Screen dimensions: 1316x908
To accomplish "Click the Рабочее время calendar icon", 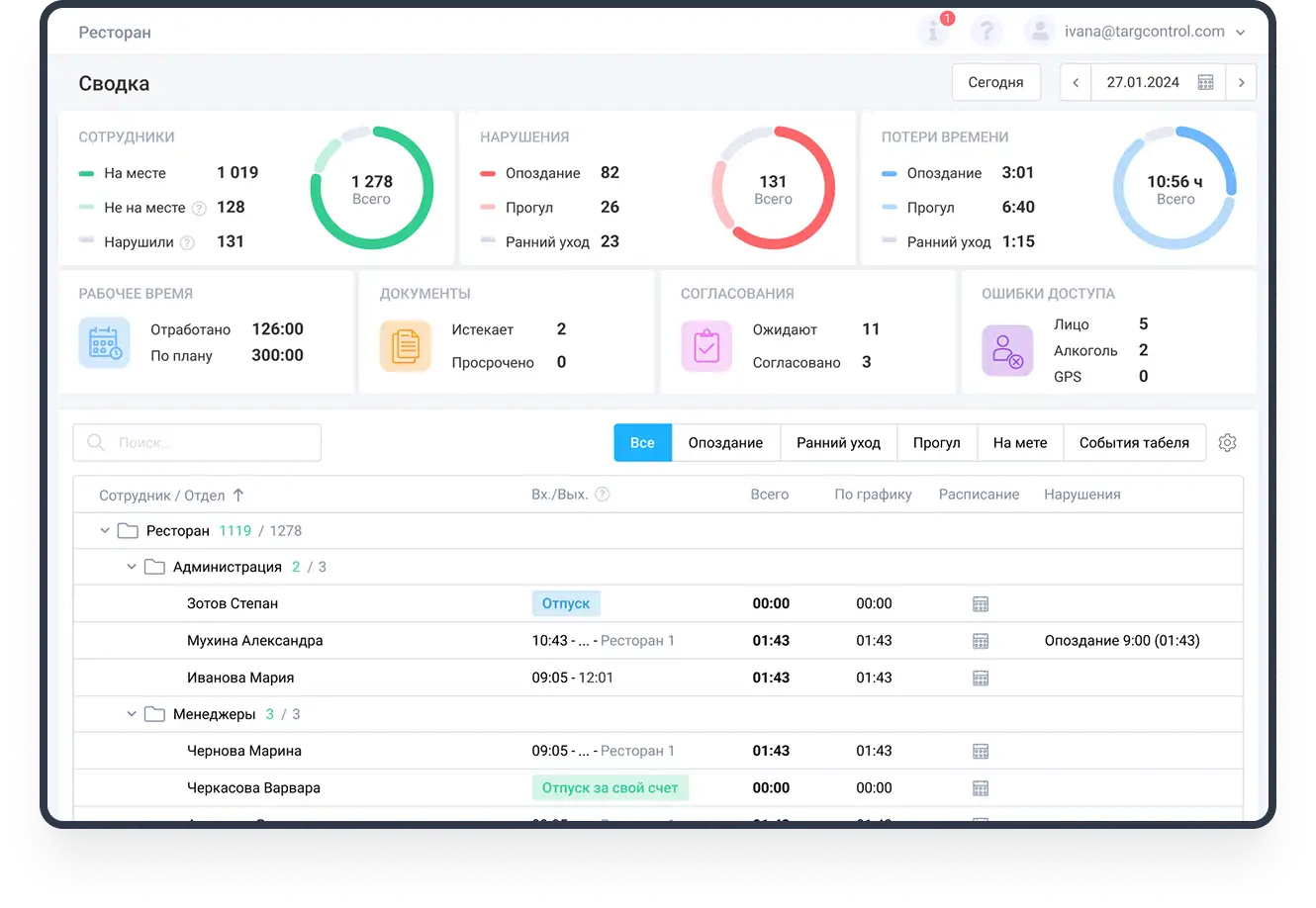I will click(104, 342).
